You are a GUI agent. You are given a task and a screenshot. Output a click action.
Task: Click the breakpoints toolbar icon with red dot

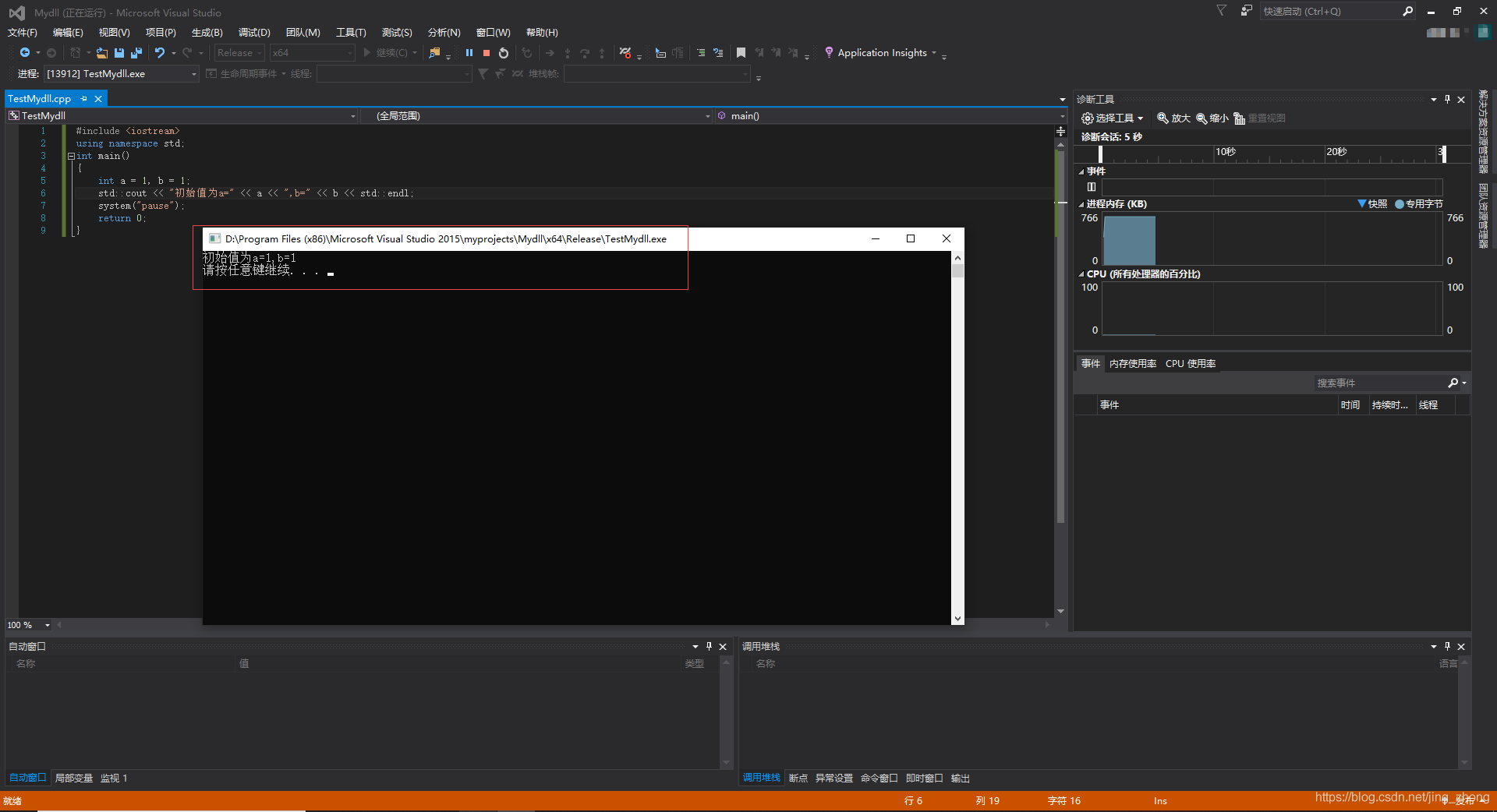click(625, 53)
